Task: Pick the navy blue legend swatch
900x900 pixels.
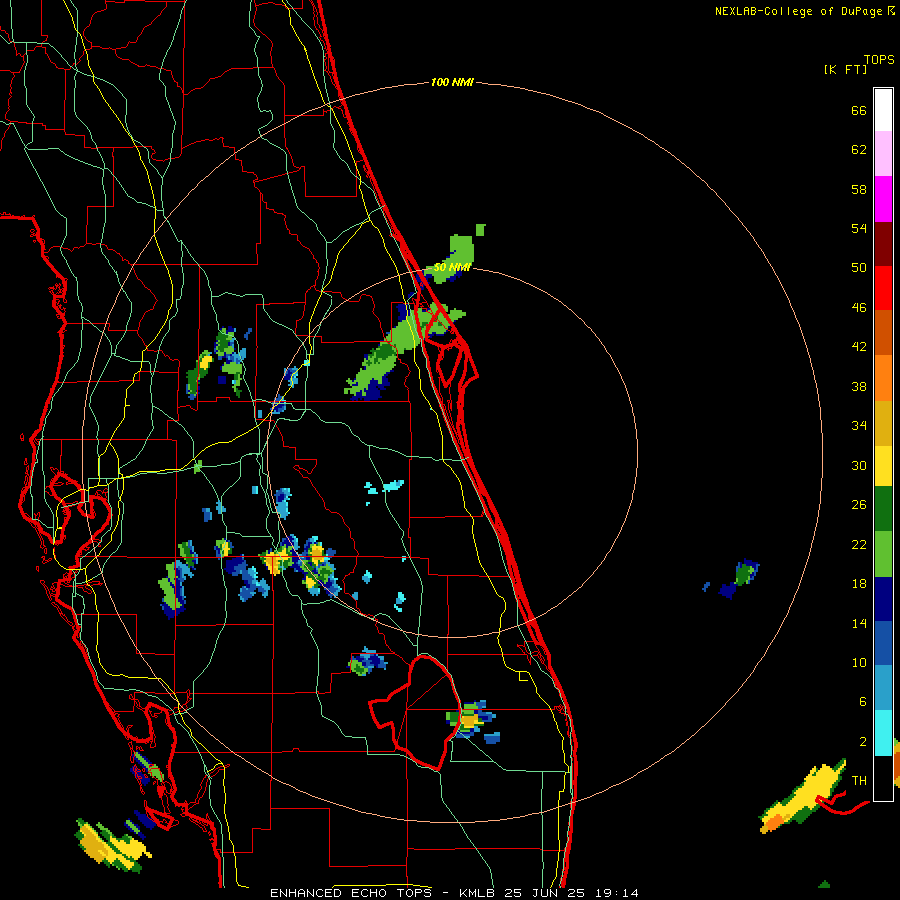Action: (x=883, y=599)
